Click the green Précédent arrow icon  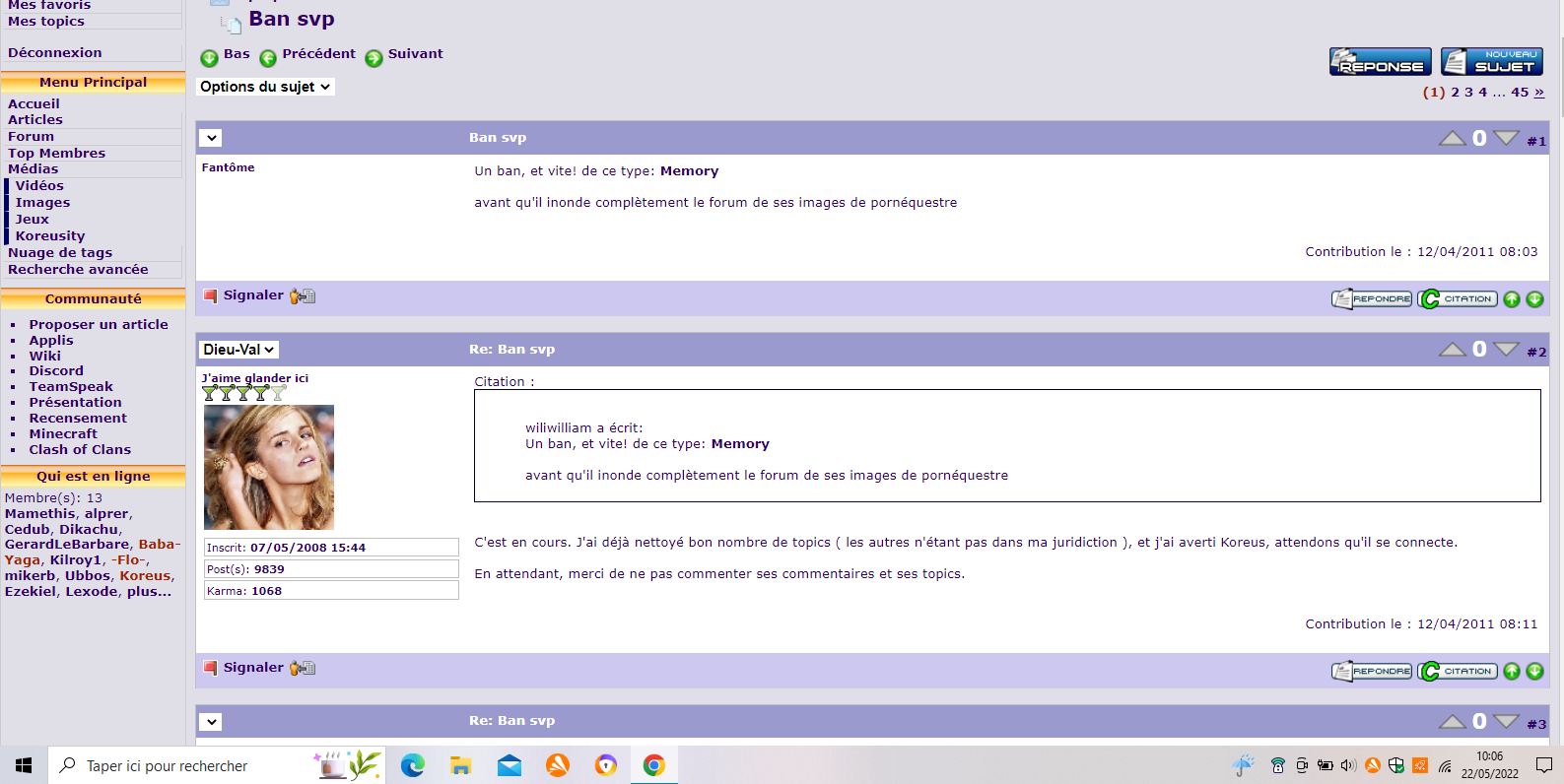pyautogui.click(x=268, y=58)
